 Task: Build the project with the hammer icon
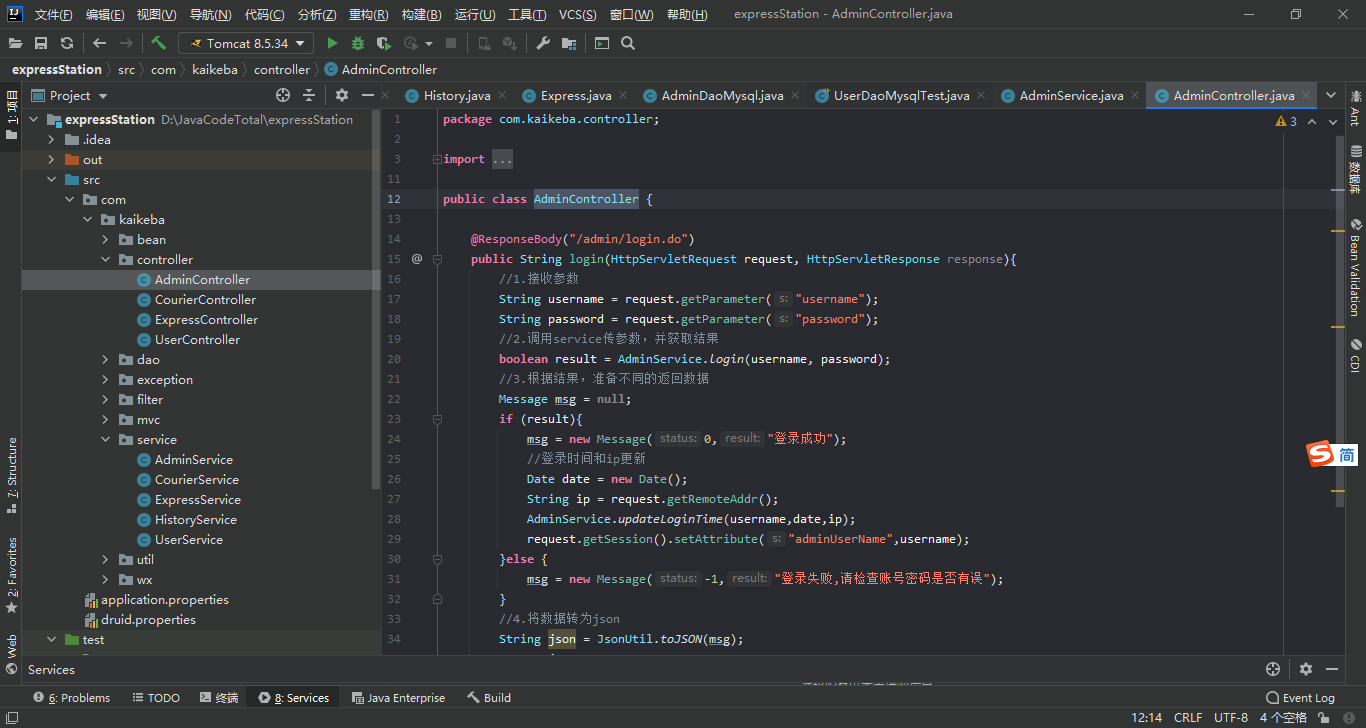click(158, 43)
